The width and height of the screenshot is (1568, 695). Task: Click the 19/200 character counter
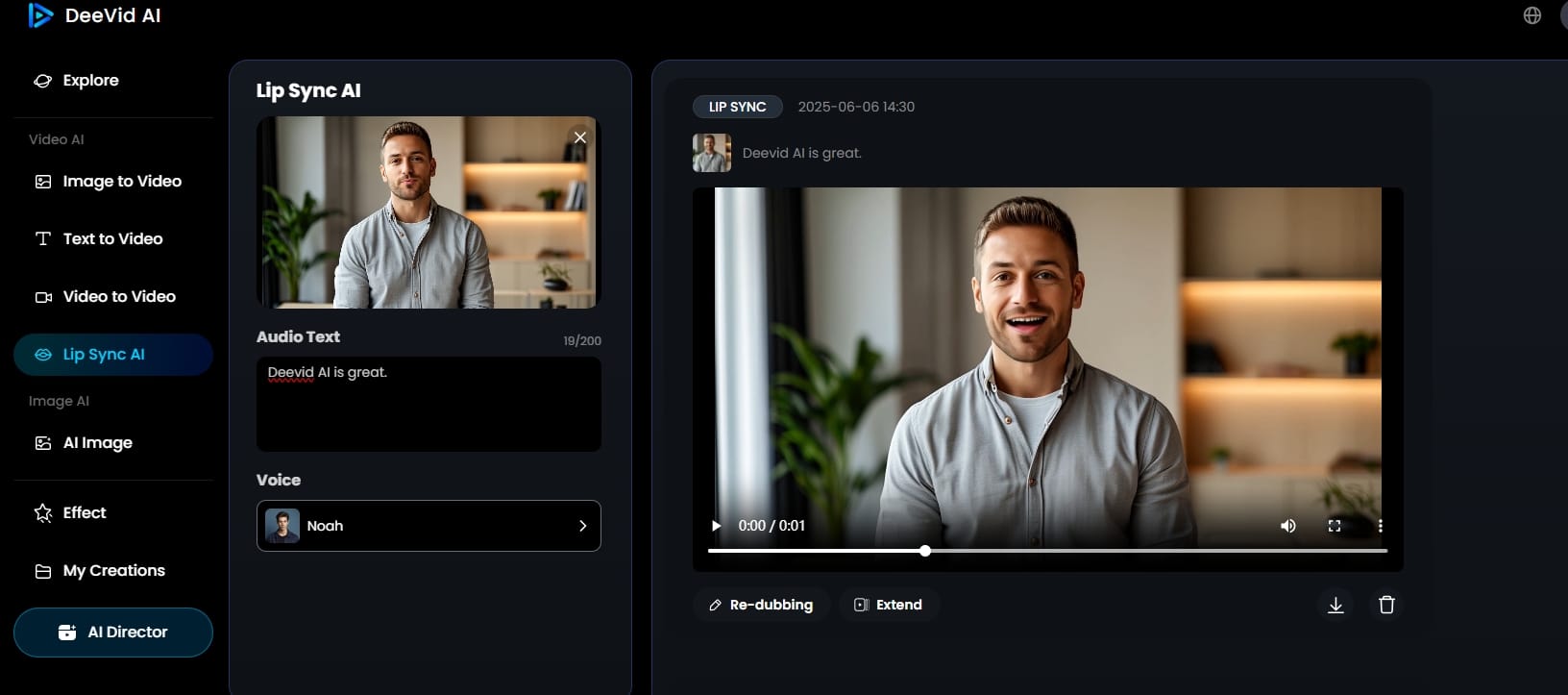[582, 341]
